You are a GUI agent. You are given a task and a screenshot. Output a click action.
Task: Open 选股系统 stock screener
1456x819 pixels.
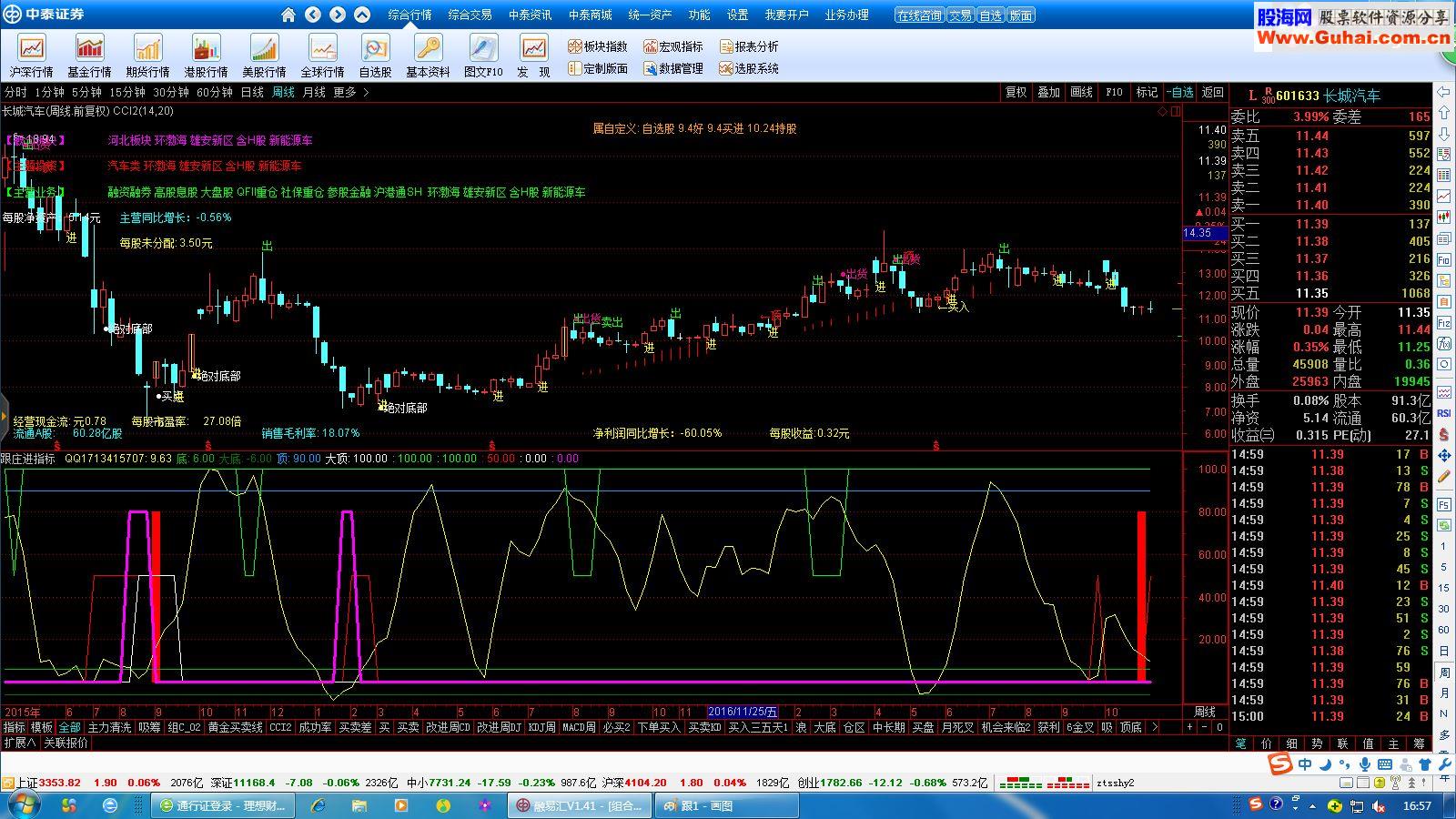click(x=749, y=68)
